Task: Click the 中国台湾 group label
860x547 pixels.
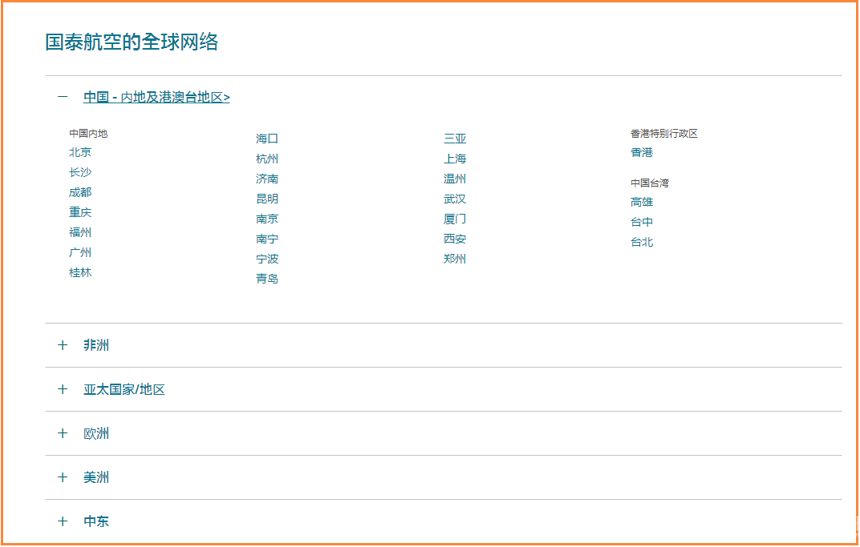Action: pos(650,183)
